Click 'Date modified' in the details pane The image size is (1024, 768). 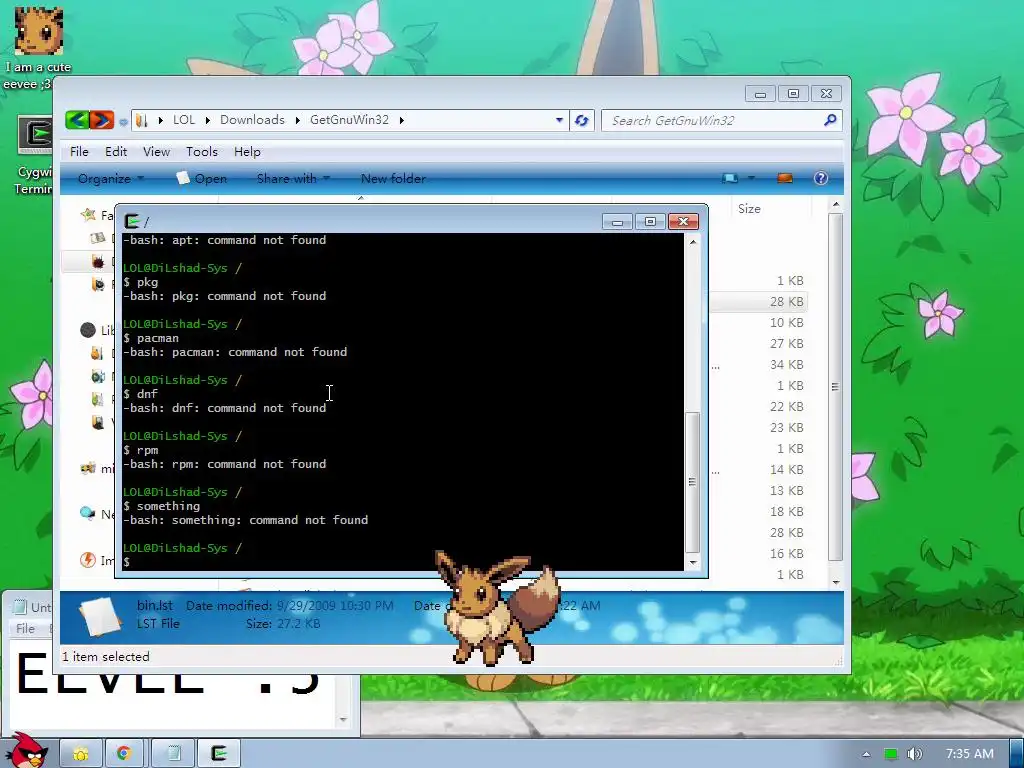[x=228, y=605]
